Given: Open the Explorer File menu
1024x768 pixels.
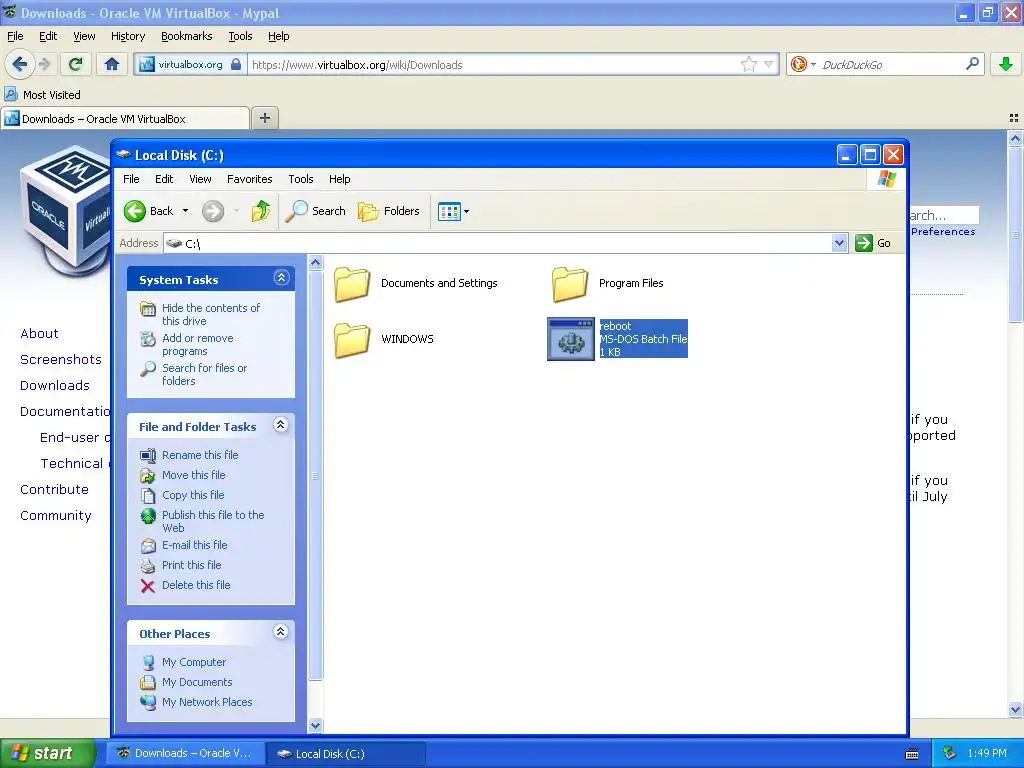Looking at the screenshot, I should coord(131,179).
